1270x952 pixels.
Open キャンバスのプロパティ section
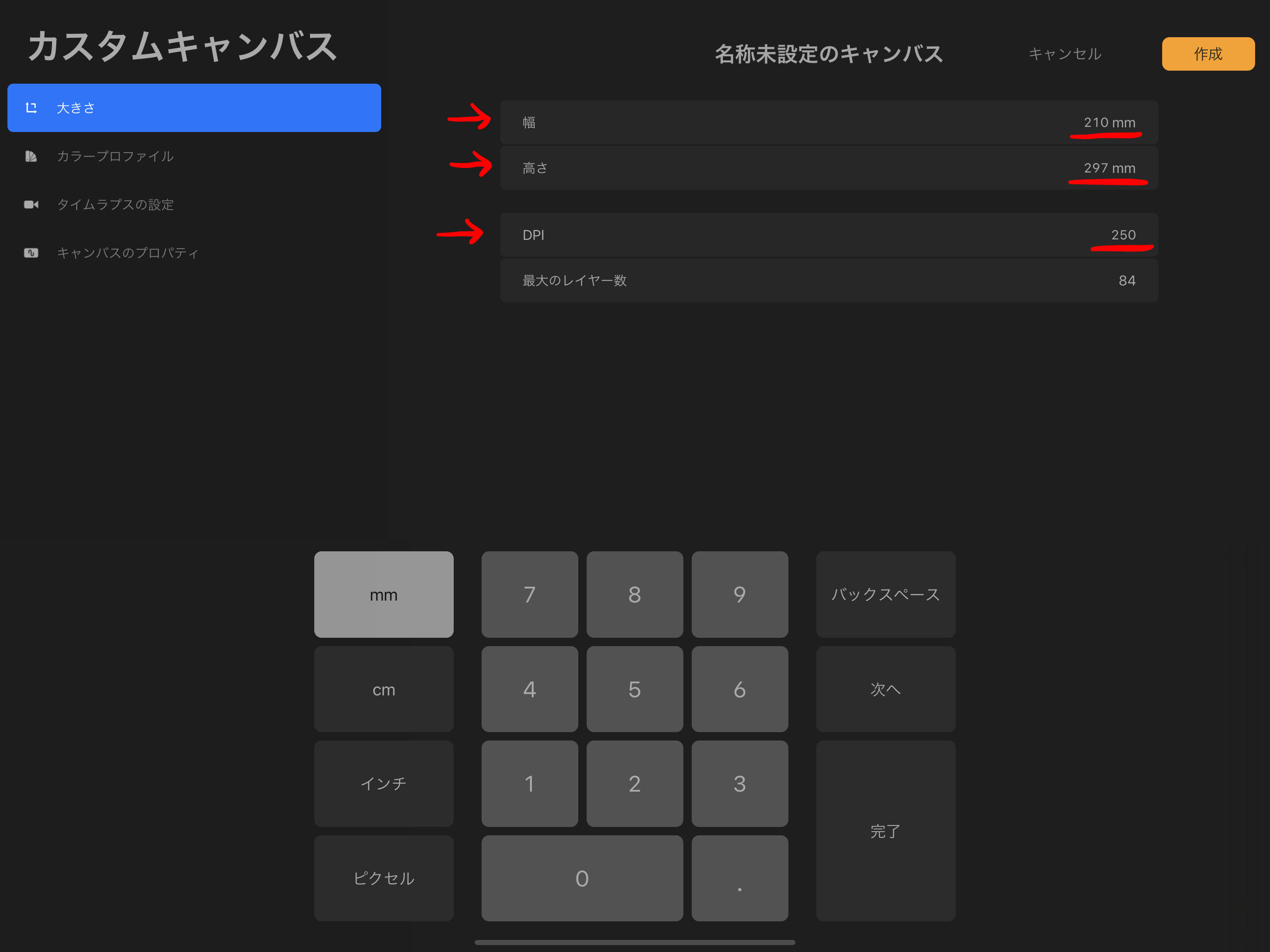tap(194, 252)
